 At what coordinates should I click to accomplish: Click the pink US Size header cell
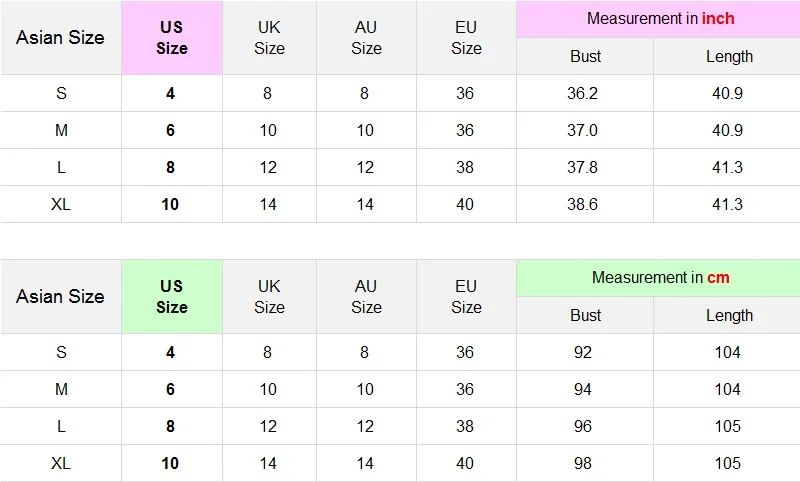172,38
